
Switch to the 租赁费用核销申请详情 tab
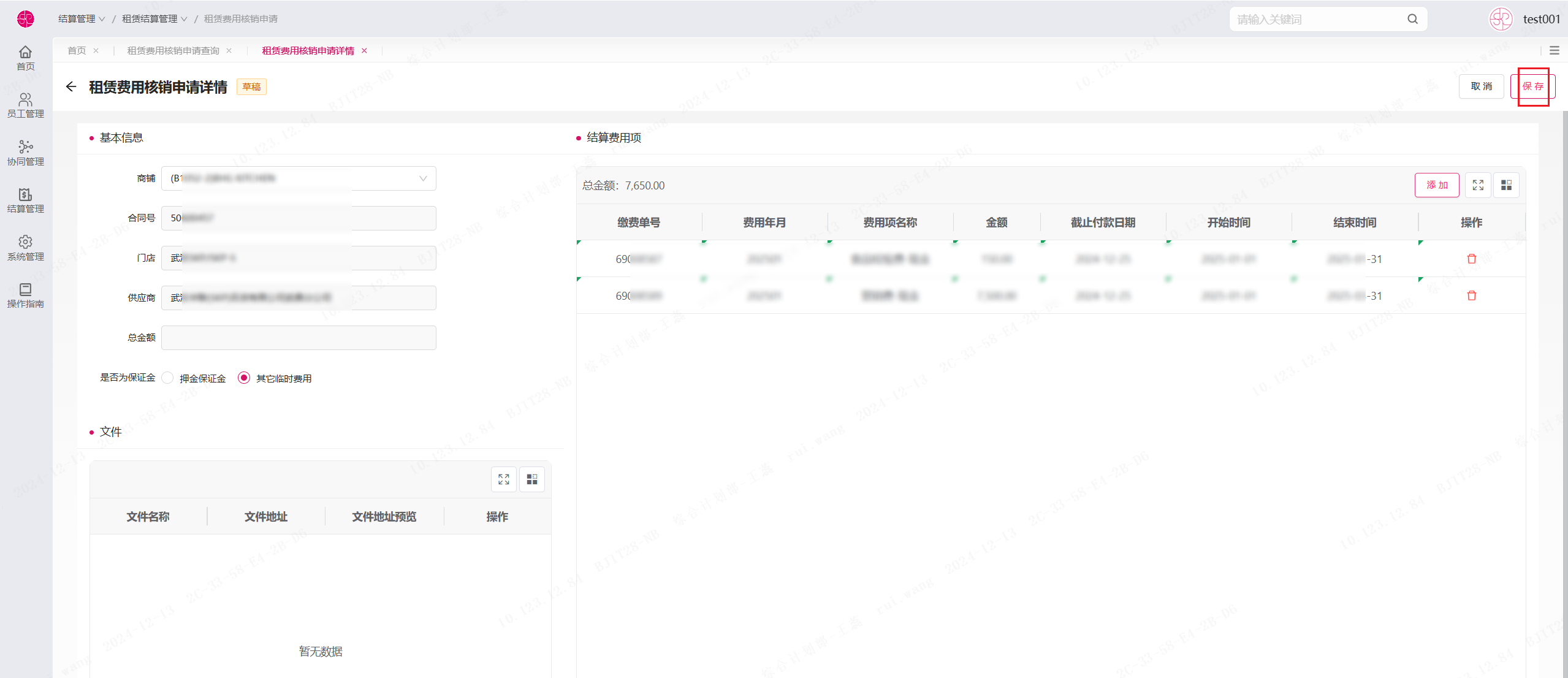pyautogui.click(x=308, y=51)
